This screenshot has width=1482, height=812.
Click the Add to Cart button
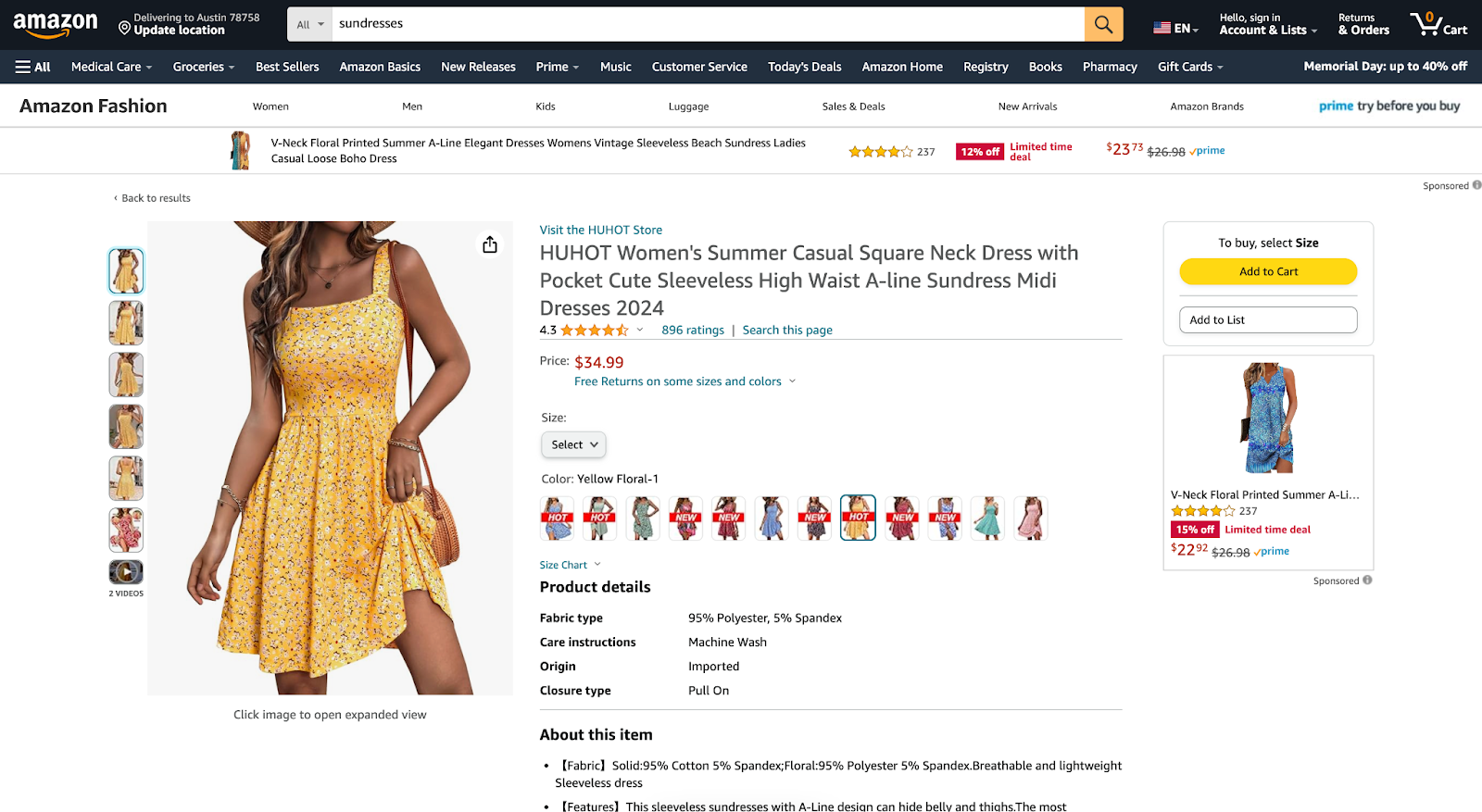point(1267,271)
